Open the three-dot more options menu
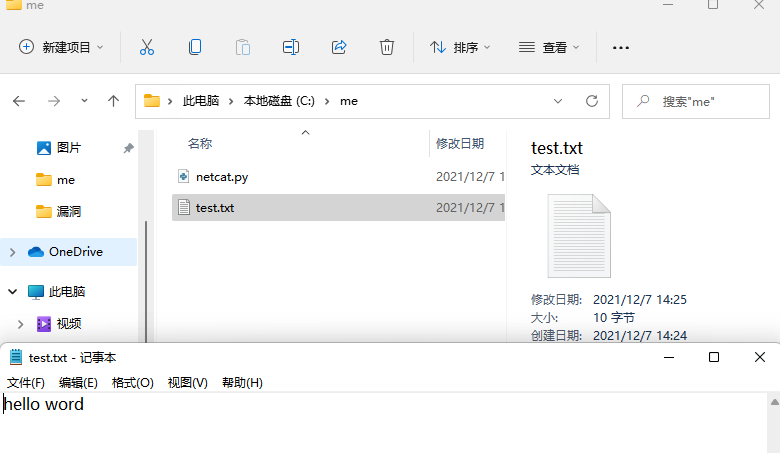This screenshot has height=453, width=780. click(621, 48)
